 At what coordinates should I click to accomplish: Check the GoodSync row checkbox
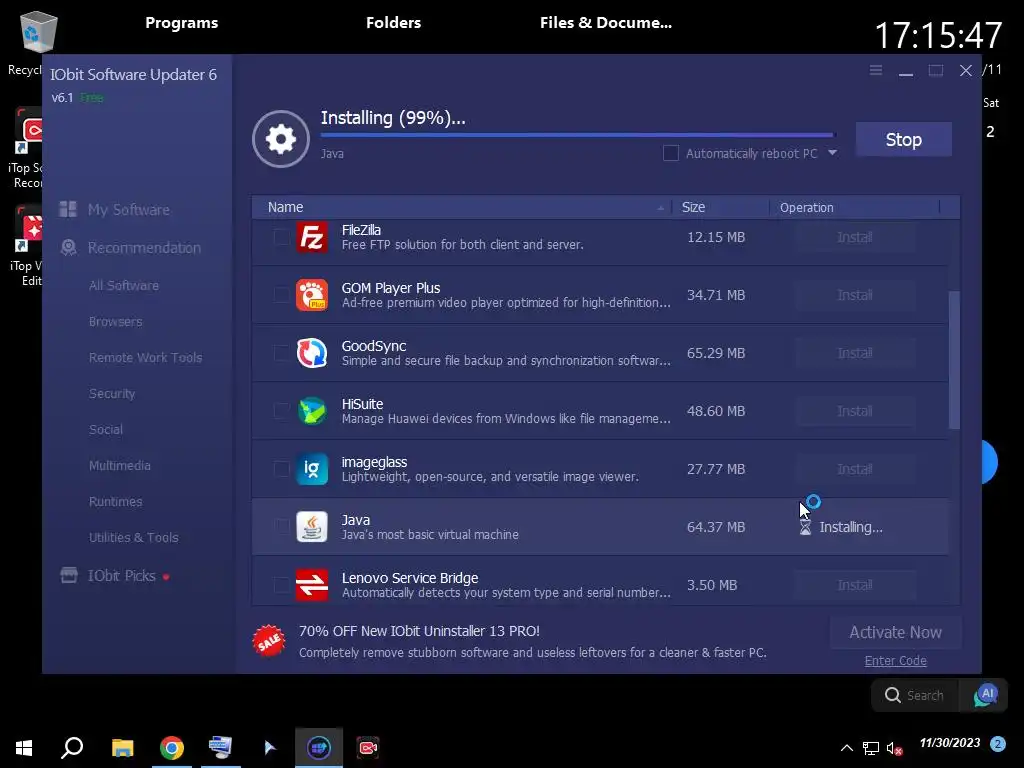tap(281, 353)
